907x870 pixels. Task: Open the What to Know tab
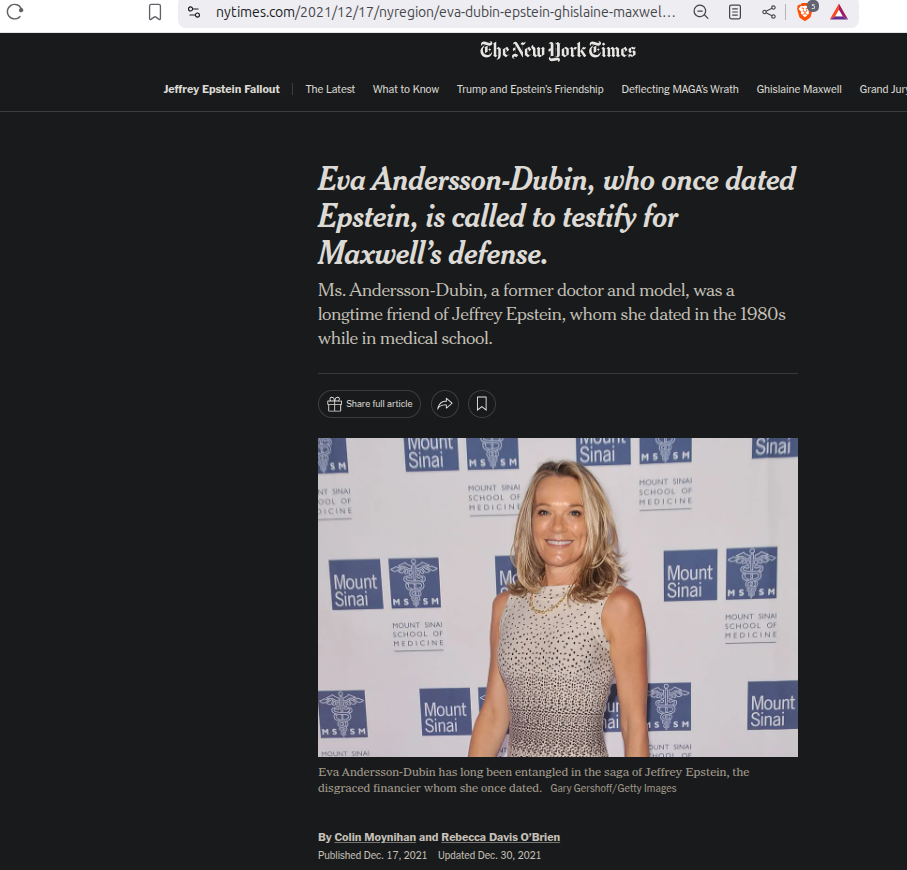coord(406,89)
